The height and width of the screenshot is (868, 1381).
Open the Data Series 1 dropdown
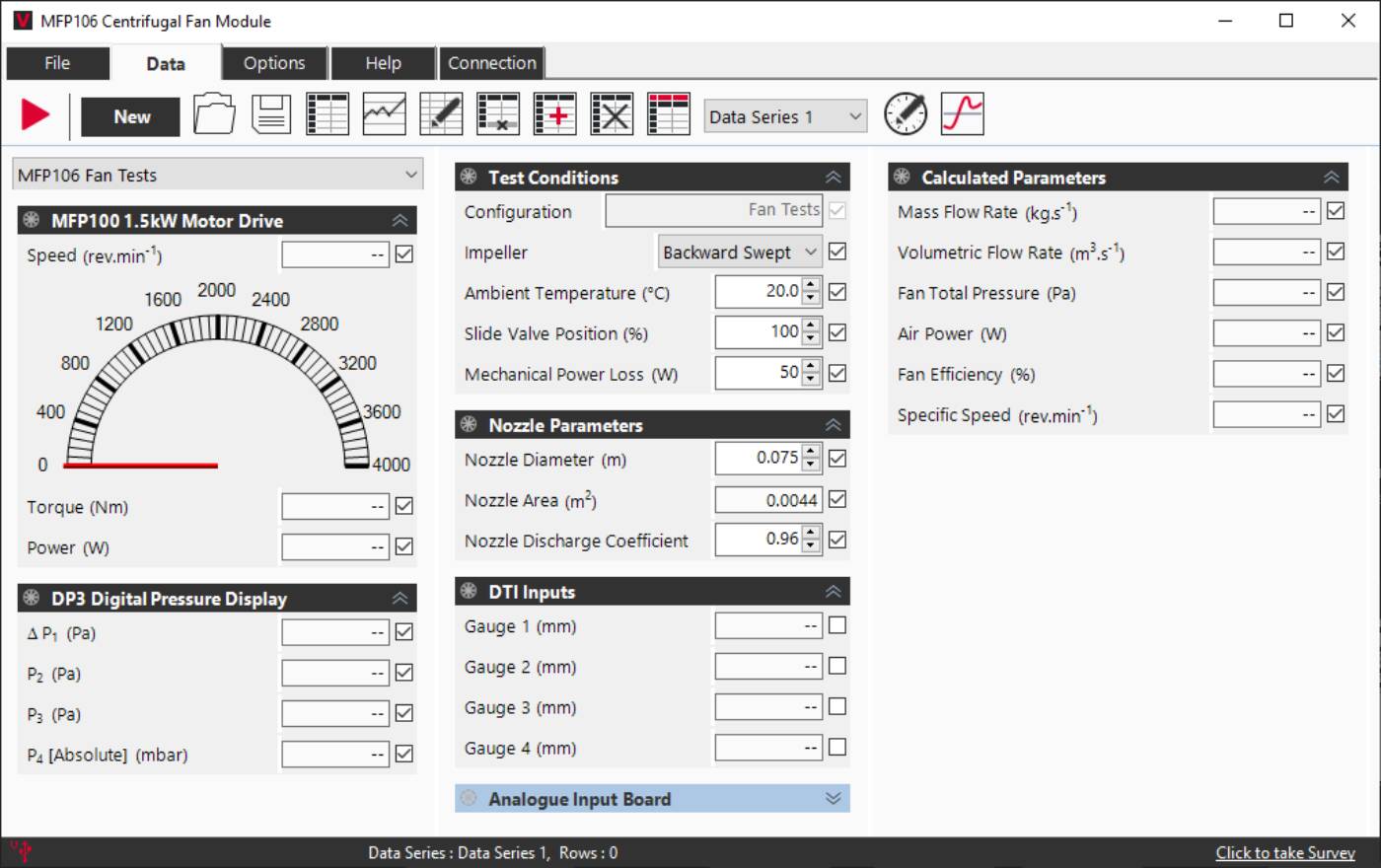point(784,115)
